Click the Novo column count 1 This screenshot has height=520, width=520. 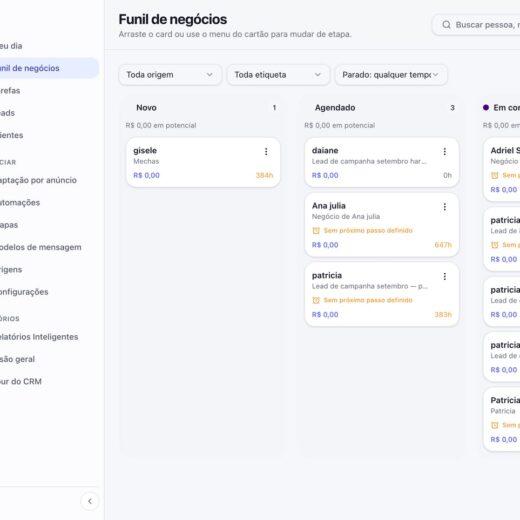[x=274, y=108]
